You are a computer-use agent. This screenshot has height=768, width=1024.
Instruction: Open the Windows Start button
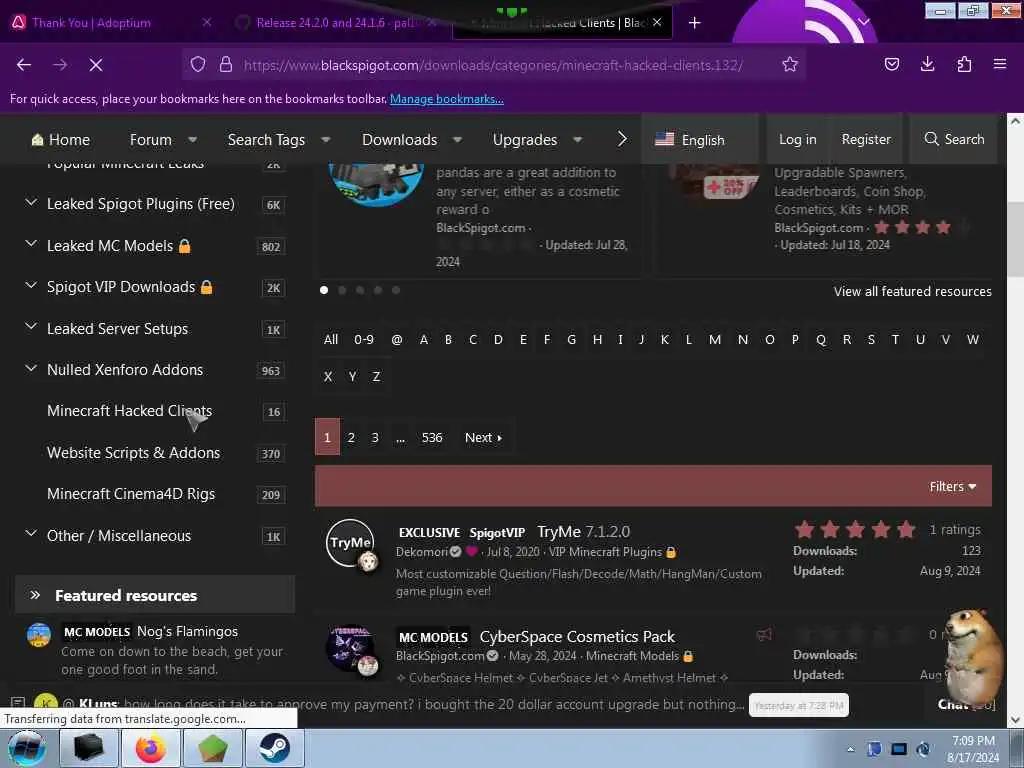(x=26, y=748)
